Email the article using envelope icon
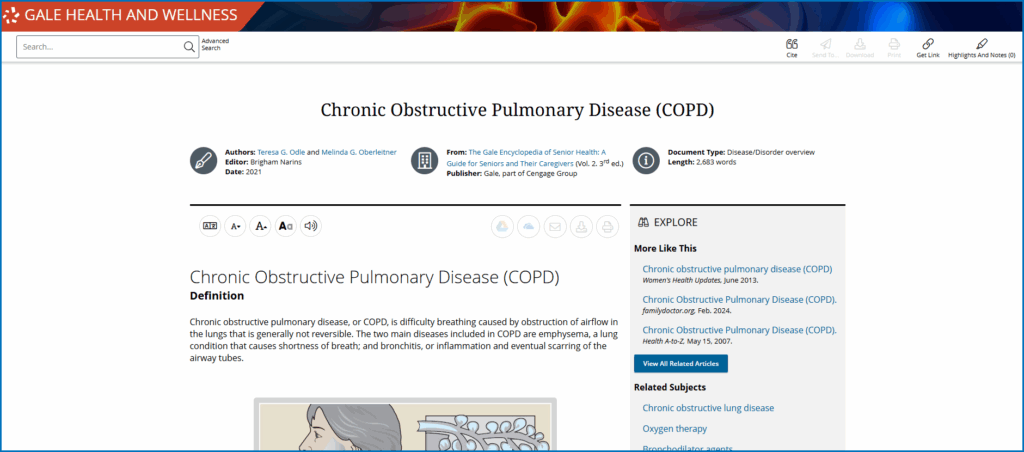The width and height of the screenshot is (1024, 452). click(554, 227)
